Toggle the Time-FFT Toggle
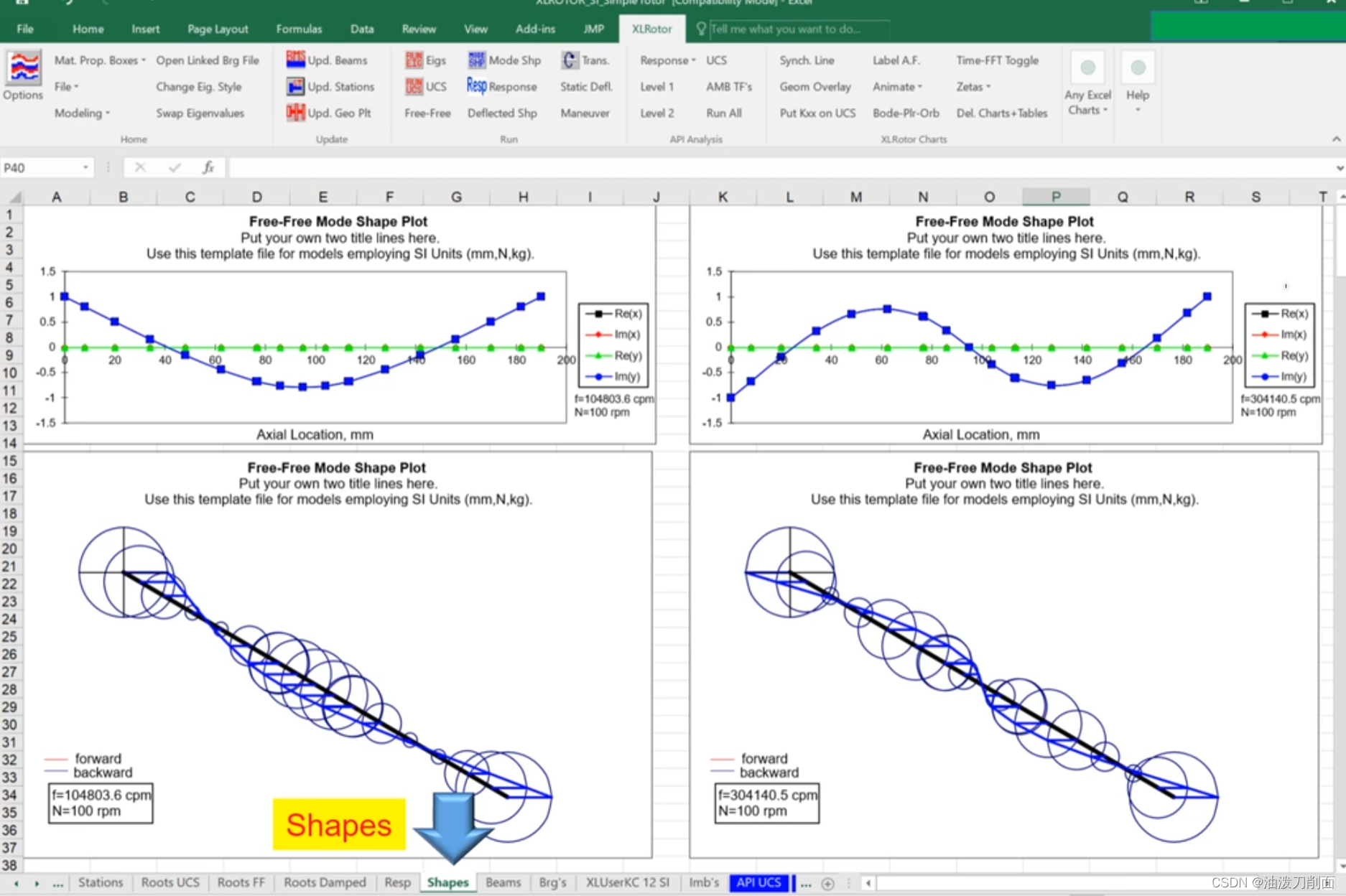The width and height of the screenshot is (1346, 896). (x=997, y=60)
